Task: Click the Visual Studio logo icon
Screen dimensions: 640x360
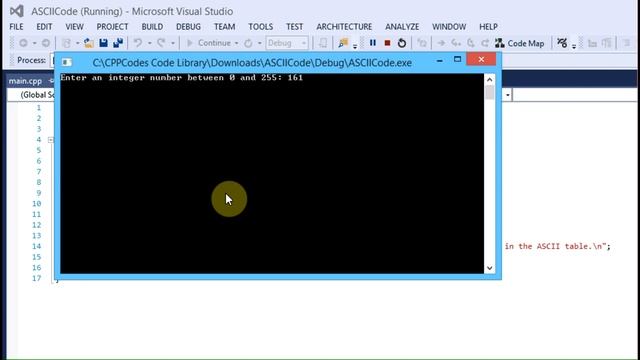Action: point(17,11)
